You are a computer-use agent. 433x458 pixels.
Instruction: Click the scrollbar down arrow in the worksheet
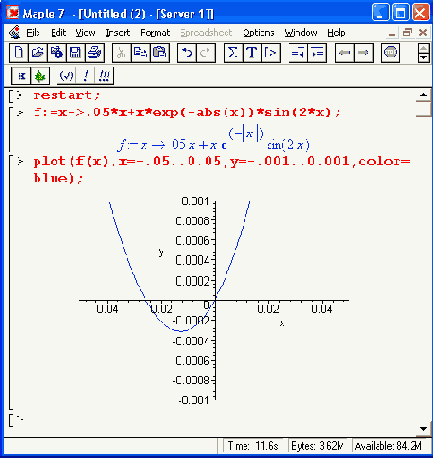coord(423,429)
